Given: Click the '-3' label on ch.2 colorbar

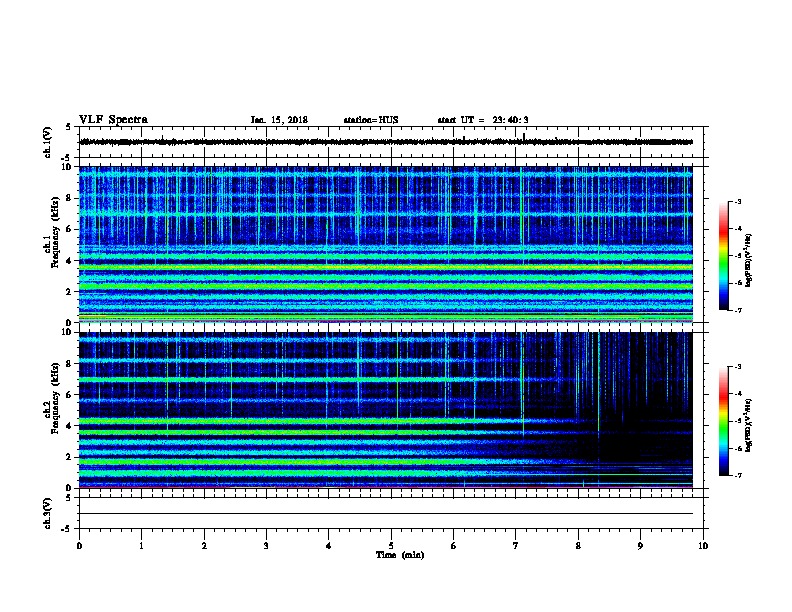Looking at the screenshot, I should (737, 367).
